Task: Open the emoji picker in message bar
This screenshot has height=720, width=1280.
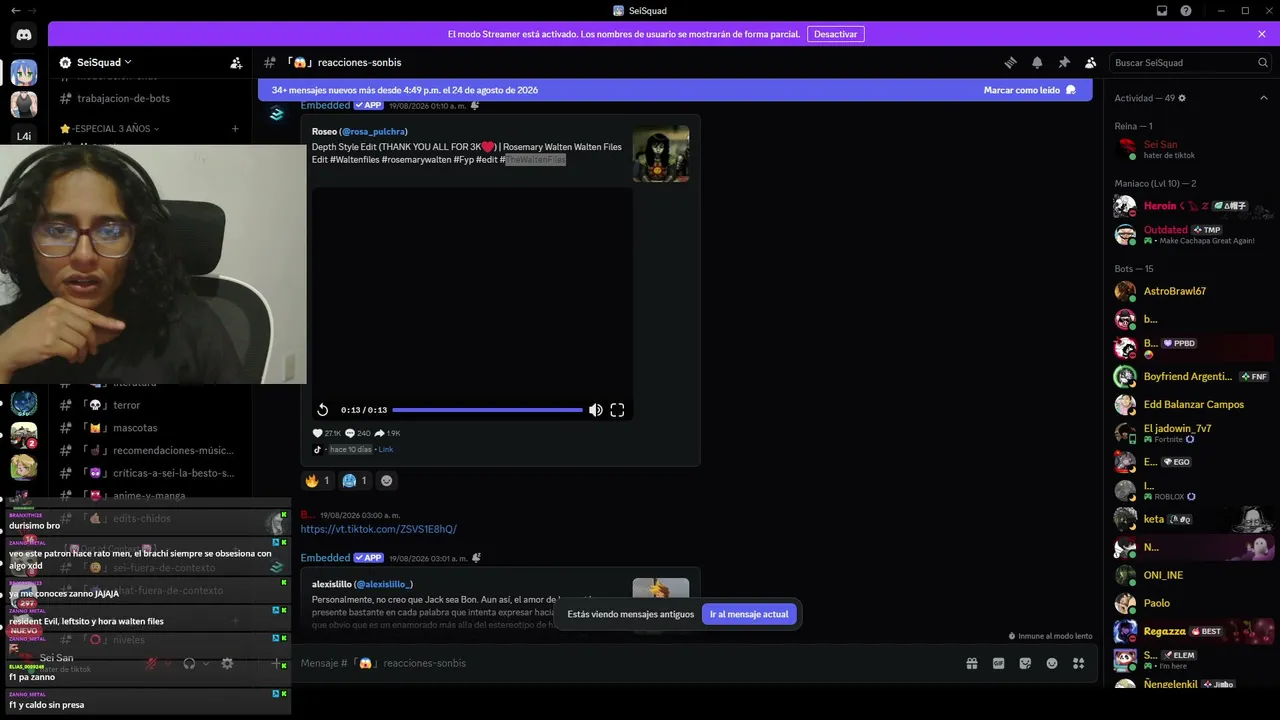Action: click(1052, 663)
